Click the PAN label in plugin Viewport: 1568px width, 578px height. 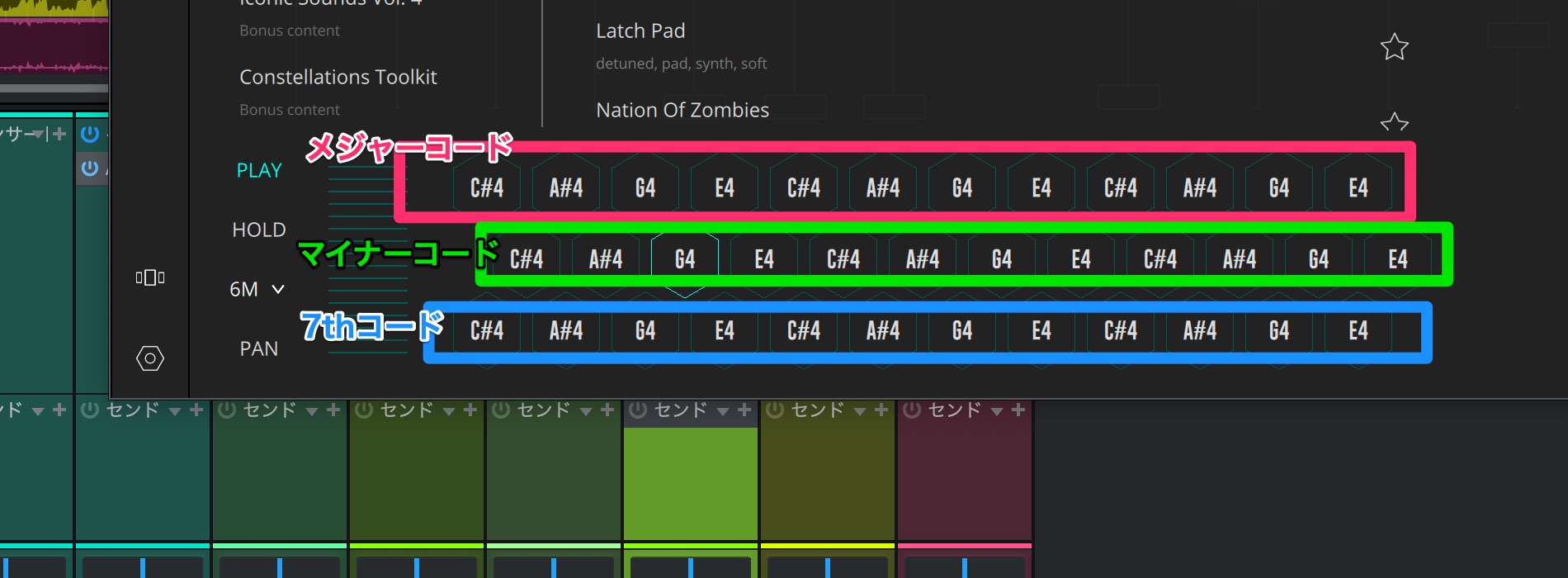coord(259,348)
